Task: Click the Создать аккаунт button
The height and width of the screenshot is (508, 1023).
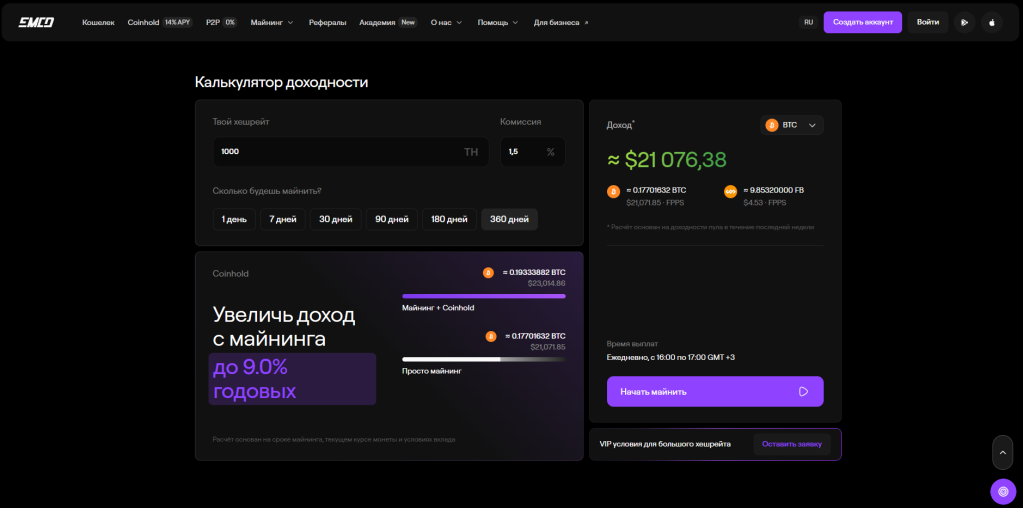Action: (x=862, y=22)
